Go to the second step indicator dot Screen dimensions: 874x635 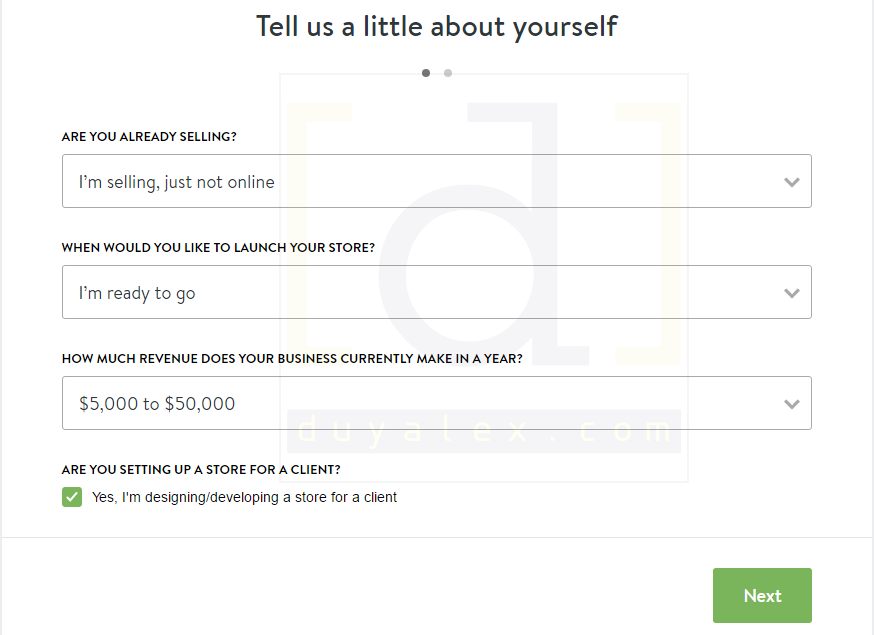coord(448,73)
